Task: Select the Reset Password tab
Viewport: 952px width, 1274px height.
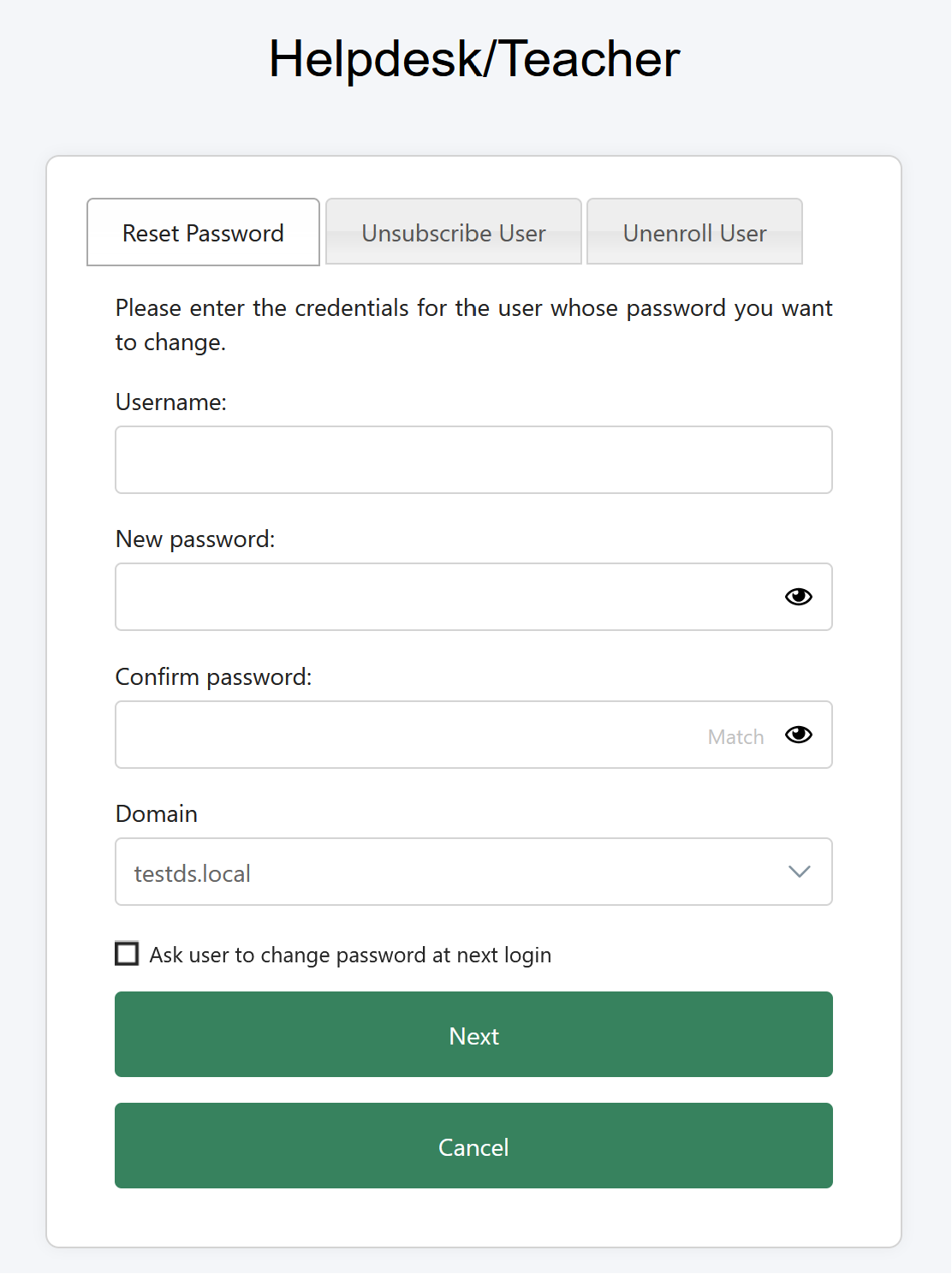Action: 203,232
